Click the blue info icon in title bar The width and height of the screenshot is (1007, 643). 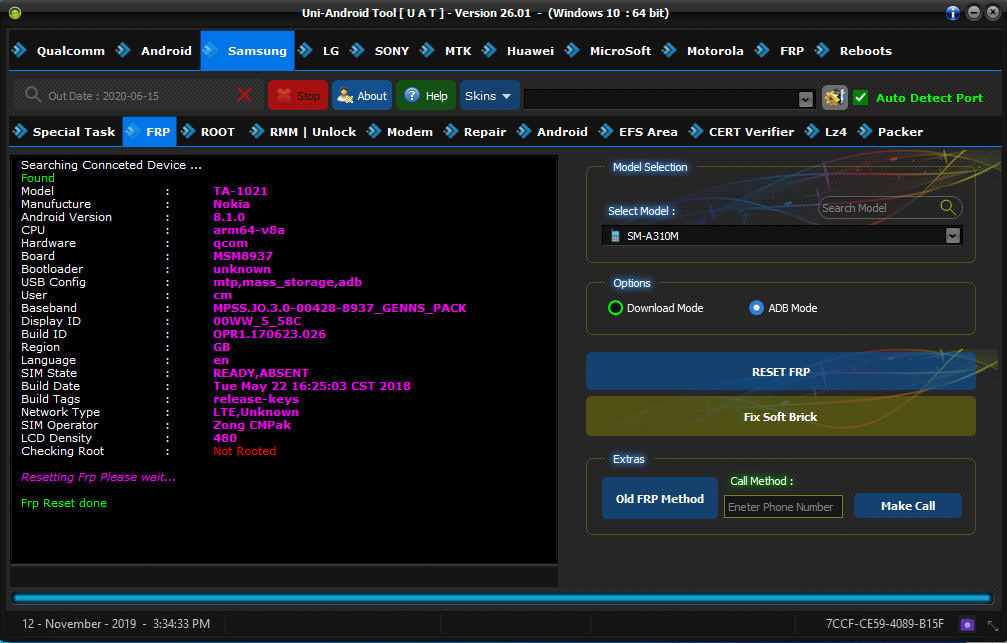952,13
